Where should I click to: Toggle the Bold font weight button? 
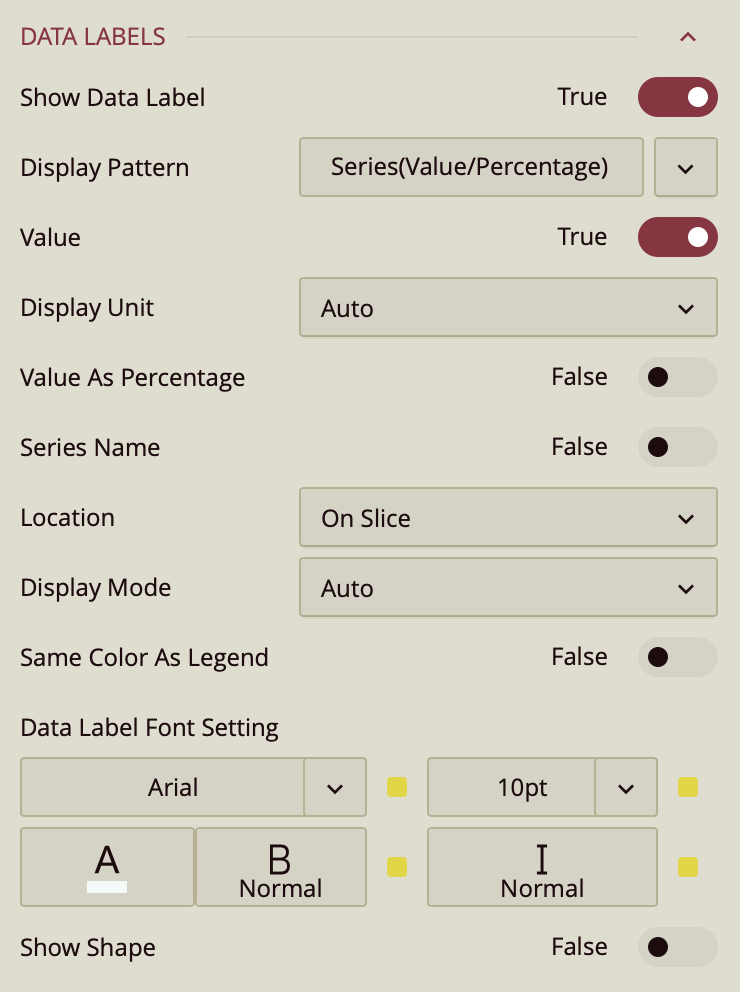(280, 867)
